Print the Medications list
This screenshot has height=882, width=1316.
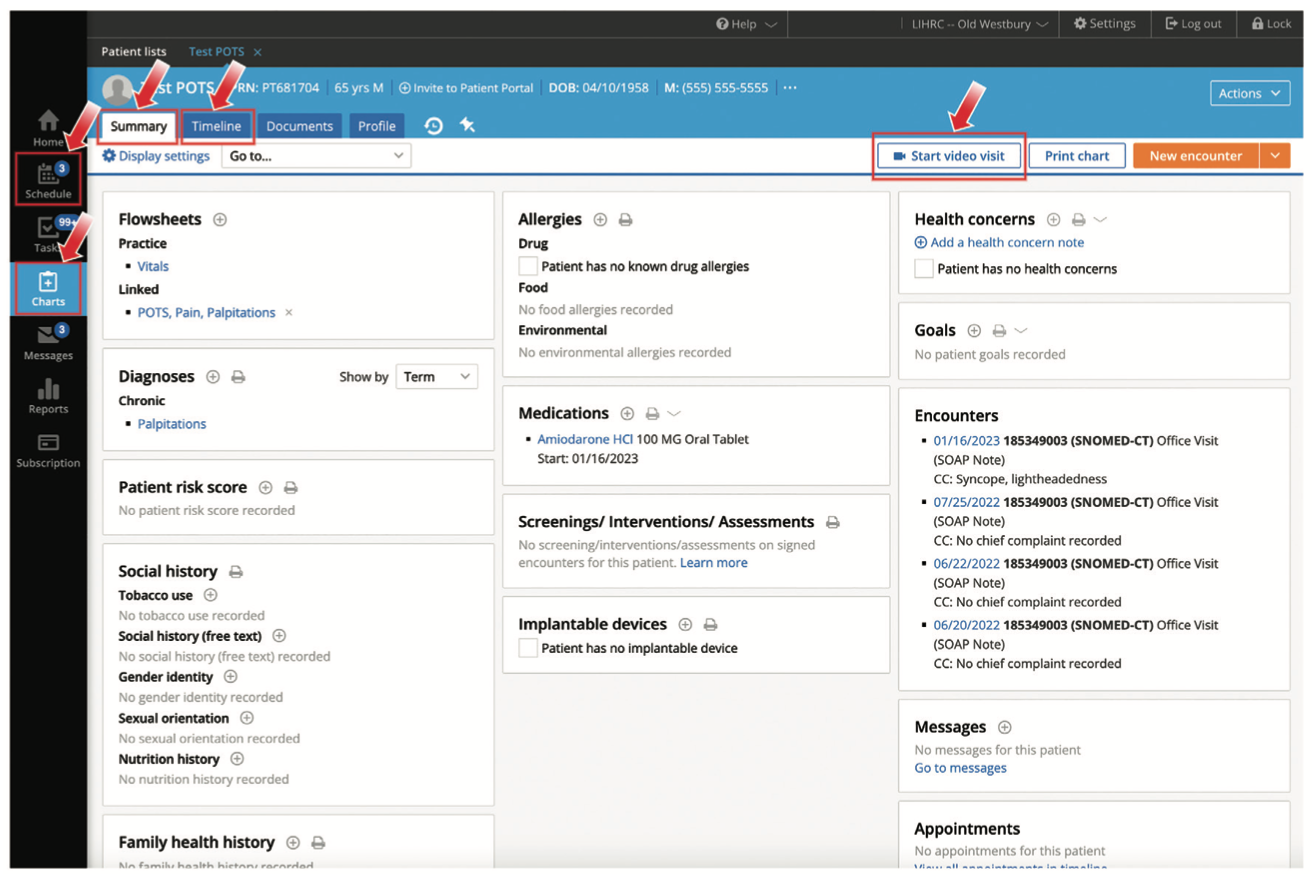[x=652, y=413]
